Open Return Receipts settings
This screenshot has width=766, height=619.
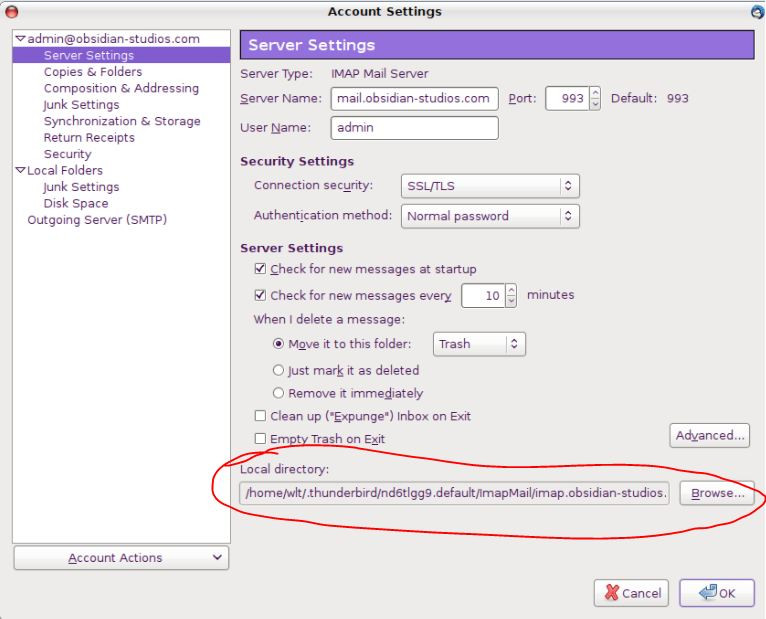[x=89, y=137]
